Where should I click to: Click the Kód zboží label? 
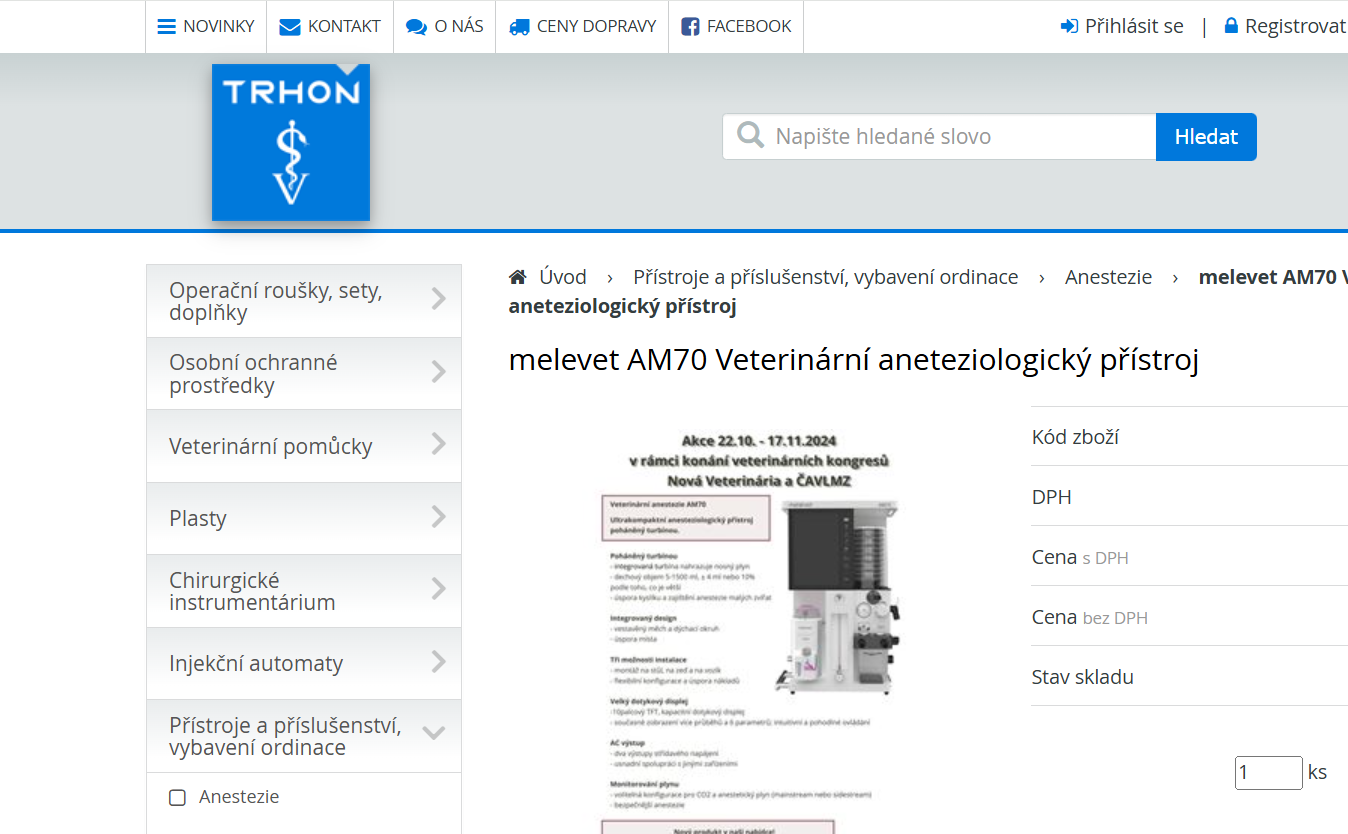[x=1075, y=437]
